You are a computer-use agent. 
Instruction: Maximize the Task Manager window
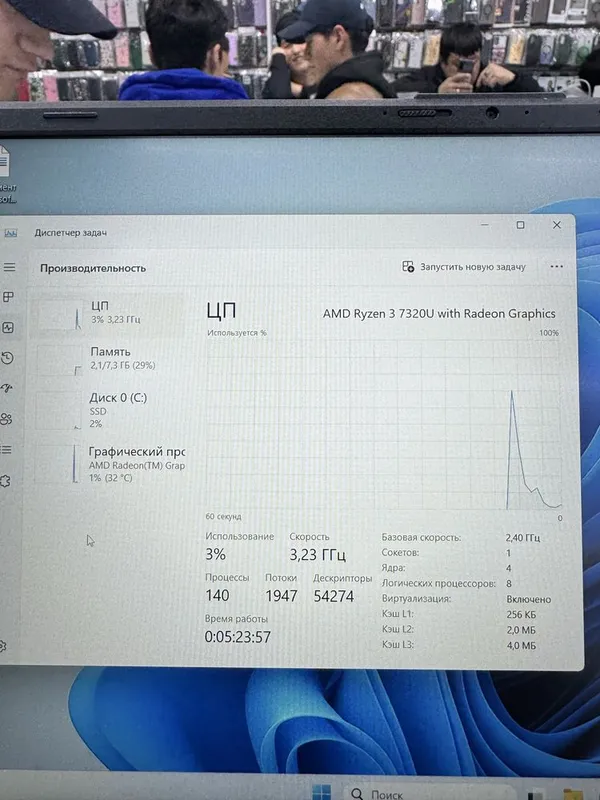point(520,225)
